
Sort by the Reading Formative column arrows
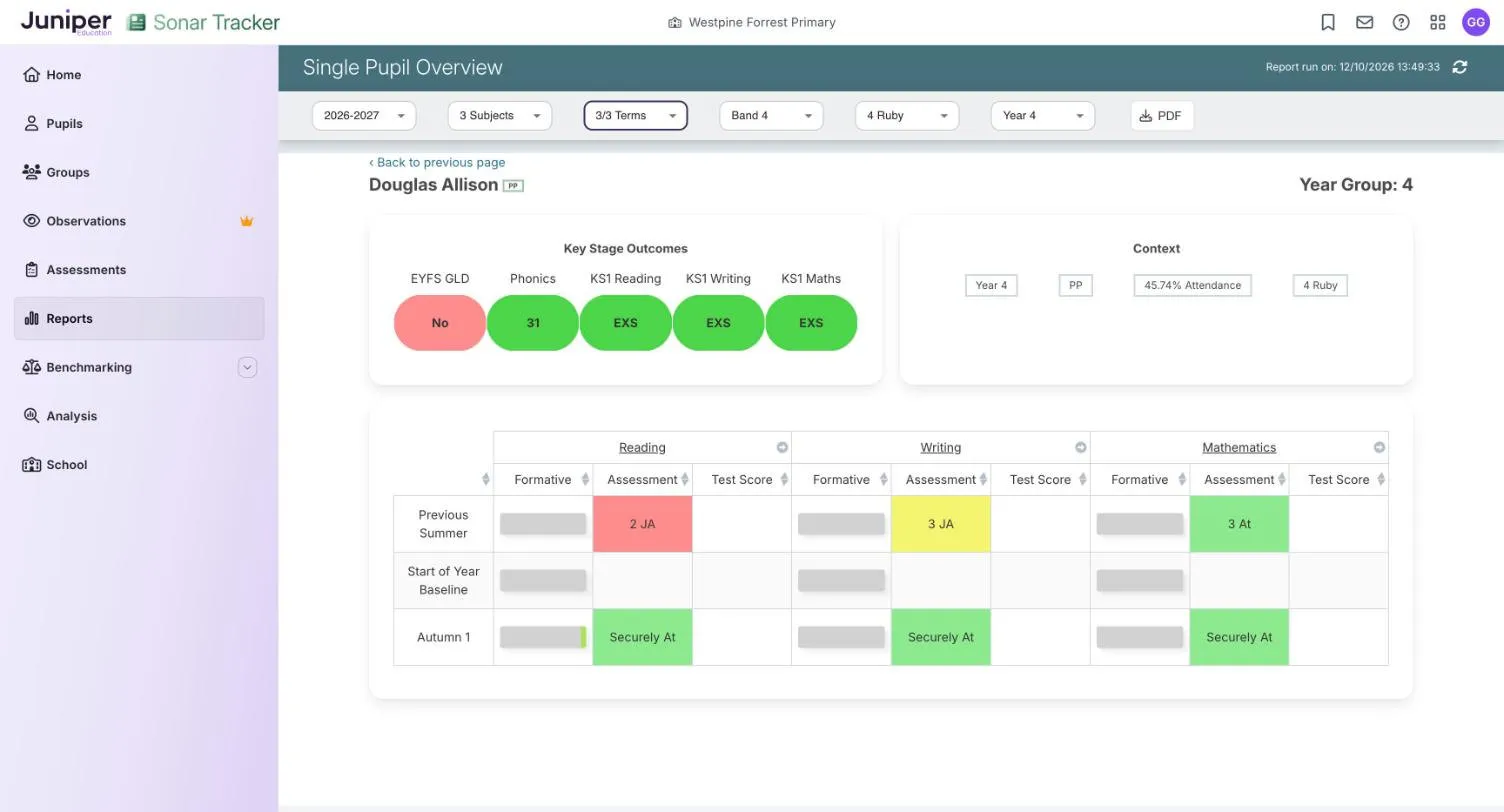point(585,480)
